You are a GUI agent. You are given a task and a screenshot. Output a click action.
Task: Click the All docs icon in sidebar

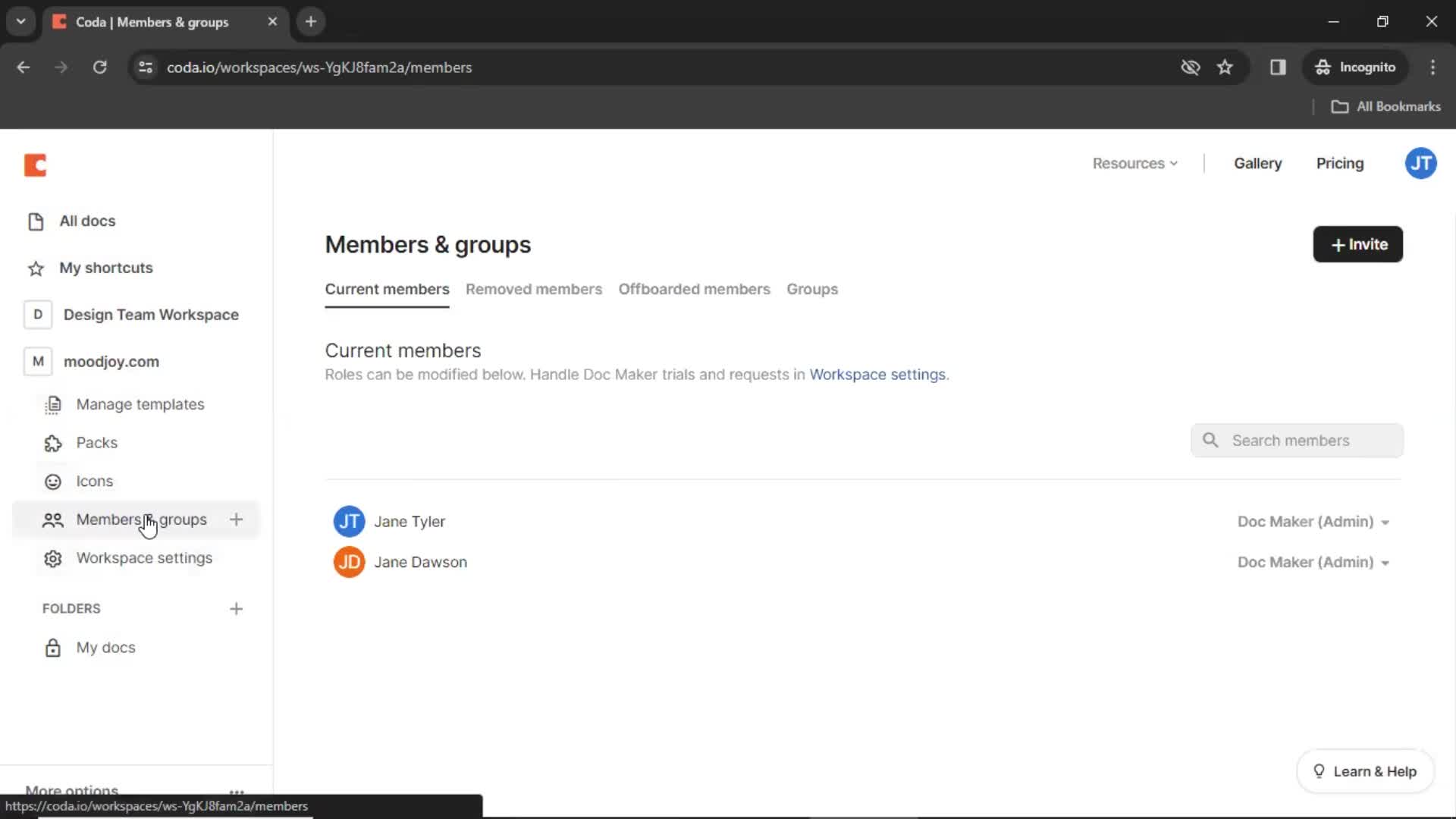pos(35,220)
